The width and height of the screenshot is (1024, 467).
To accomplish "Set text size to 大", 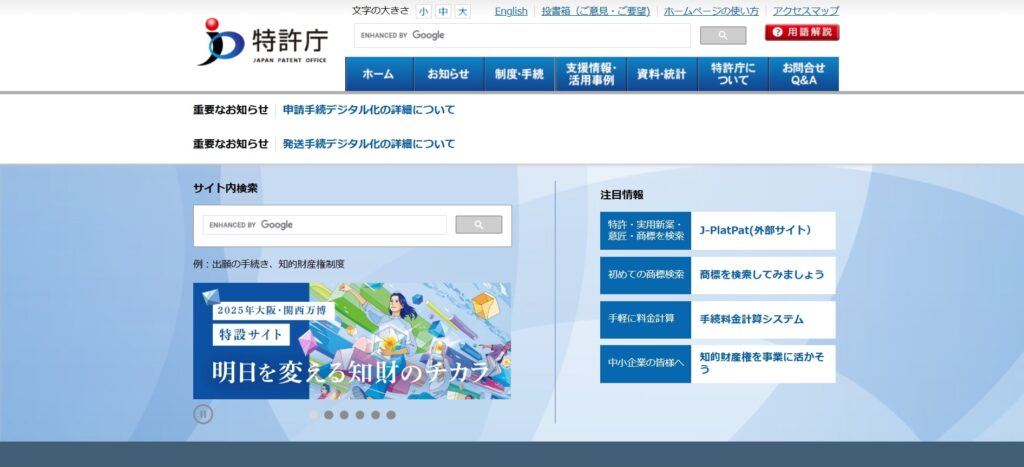I will point(462,12).
